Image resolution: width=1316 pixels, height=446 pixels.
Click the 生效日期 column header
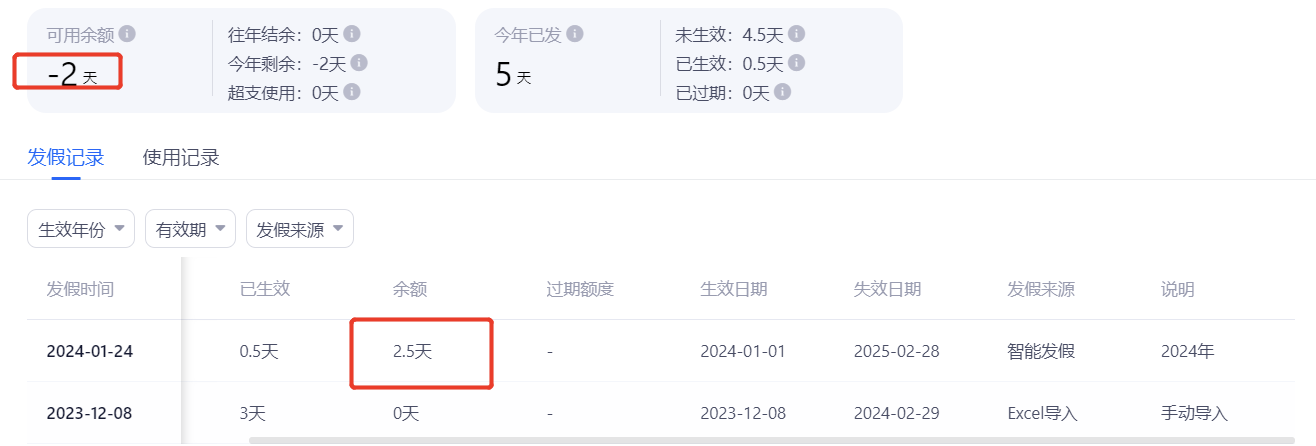pos(734,289)
